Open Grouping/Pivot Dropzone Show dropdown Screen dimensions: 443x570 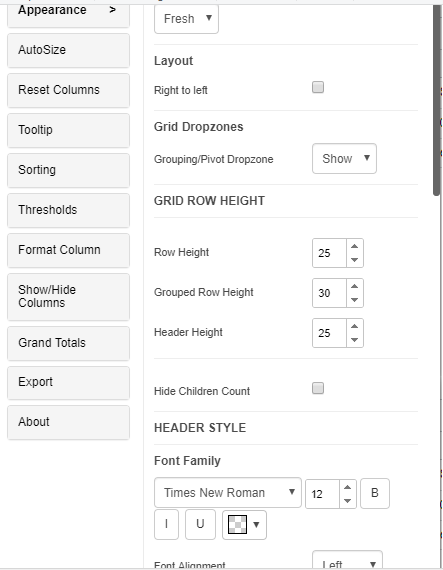(344, 158)
